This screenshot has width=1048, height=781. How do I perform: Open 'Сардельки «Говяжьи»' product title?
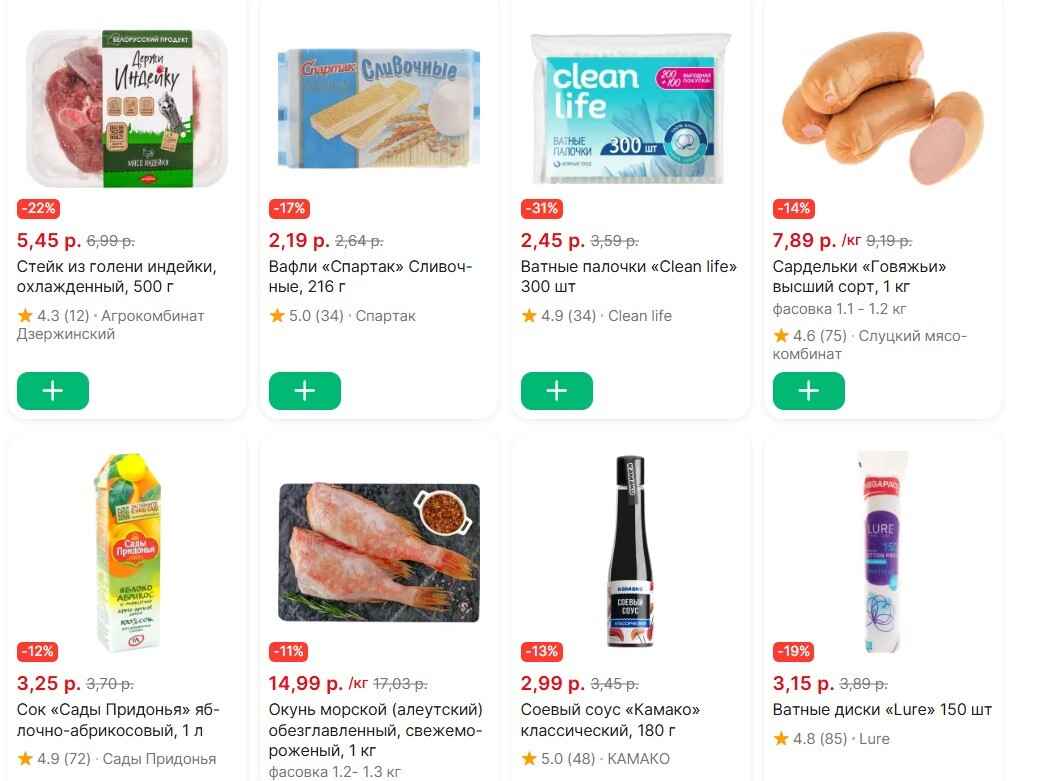(x=859, y=277)
